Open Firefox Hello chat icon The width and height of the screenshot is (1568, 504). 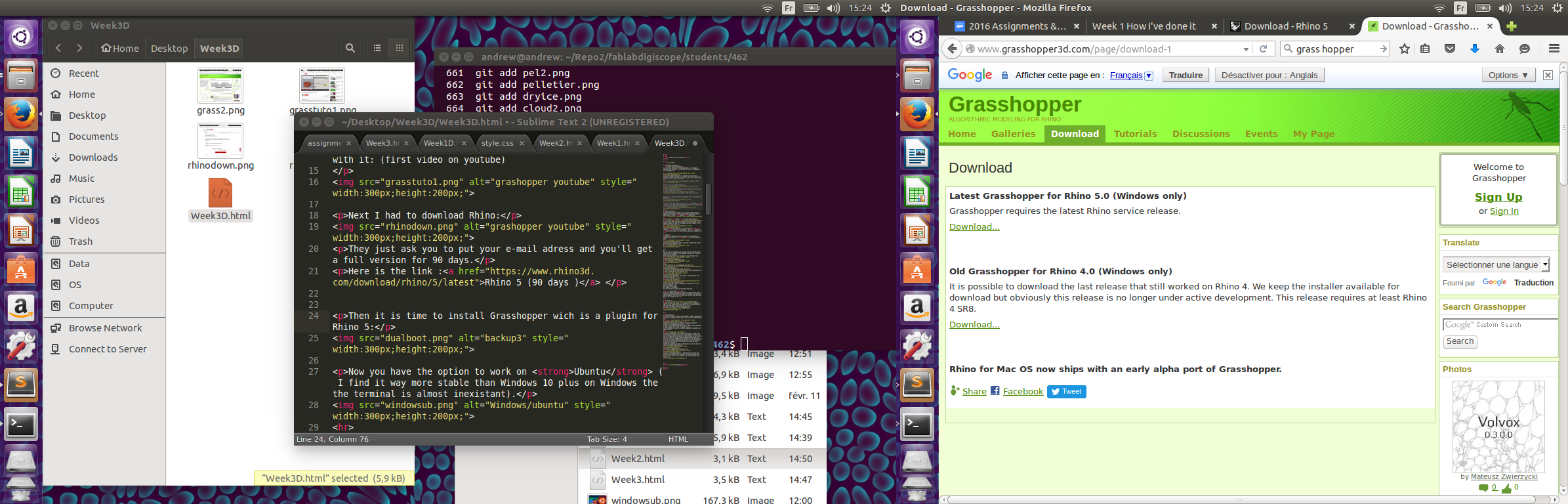point(1525,49)
